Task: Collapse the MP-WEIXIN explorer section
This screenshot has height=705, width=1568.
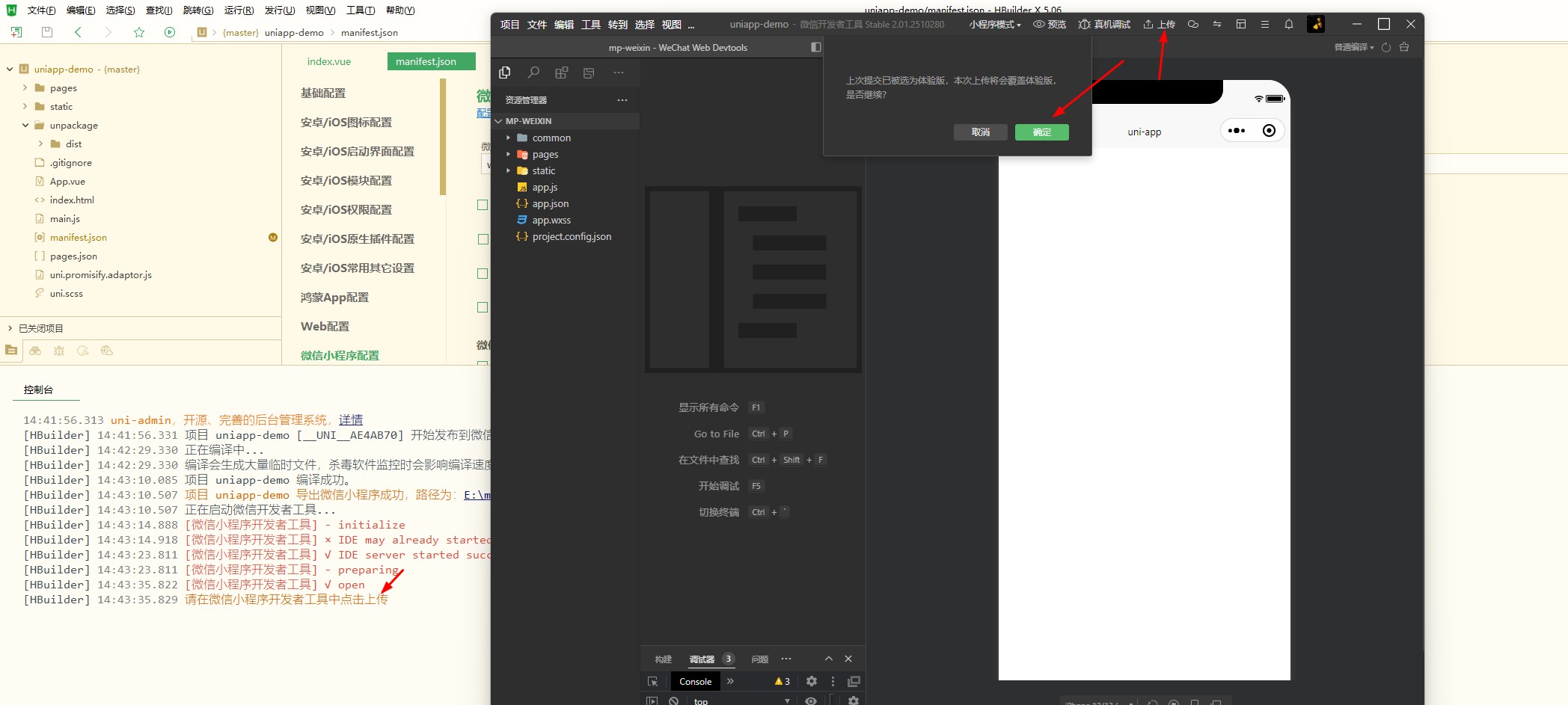Action: pyautogui.click(x=499, y=121)
